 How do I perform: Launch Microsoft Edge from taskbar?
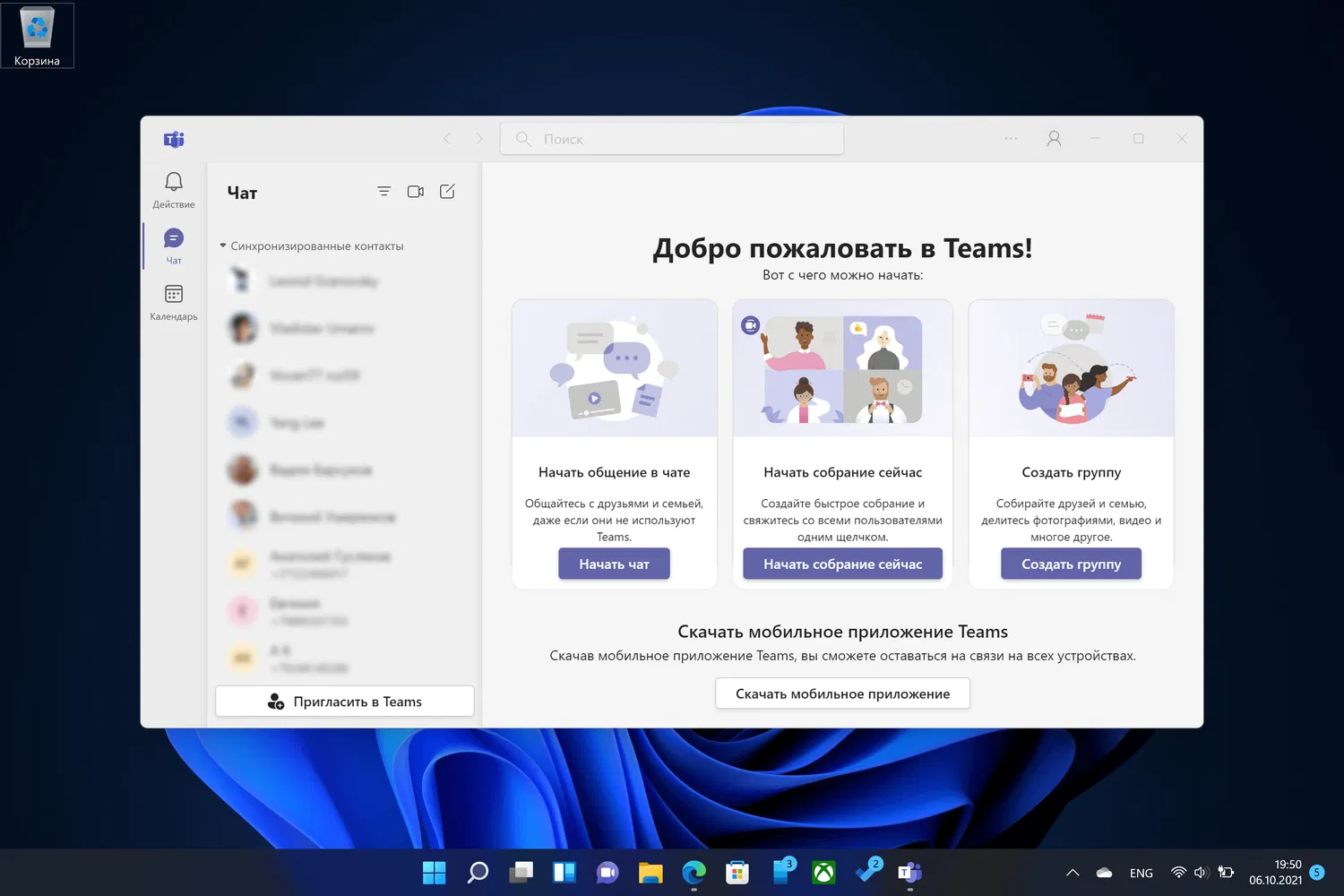694,872
